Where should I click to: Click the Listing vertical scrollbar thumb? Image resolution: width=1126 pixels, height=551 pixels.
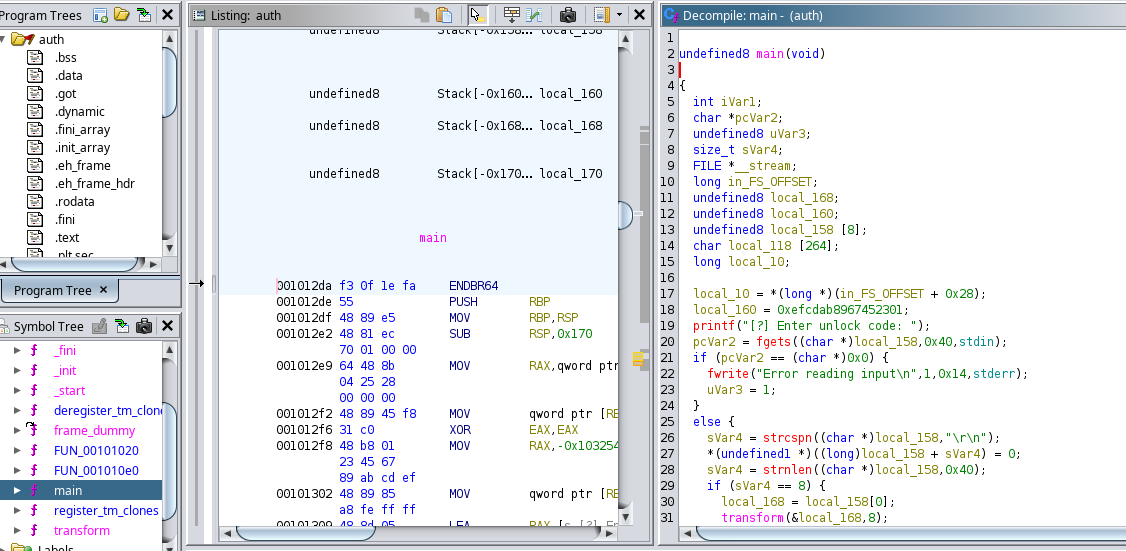pyautogui.click(x=625, y=215)
